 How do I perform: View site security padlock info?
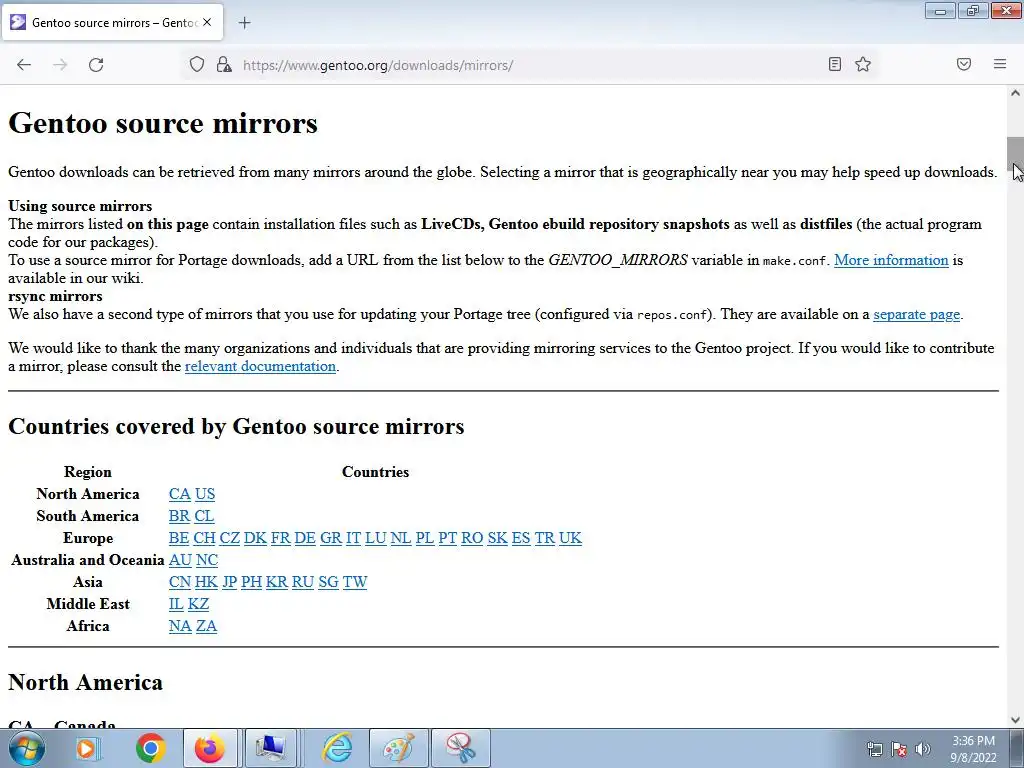(x=224, y=65)
